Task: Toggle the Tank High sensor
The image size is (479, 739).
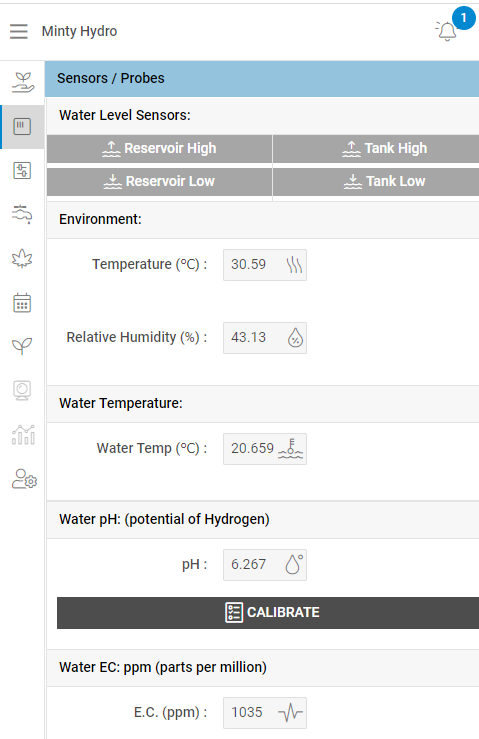Action: [376, 148]
